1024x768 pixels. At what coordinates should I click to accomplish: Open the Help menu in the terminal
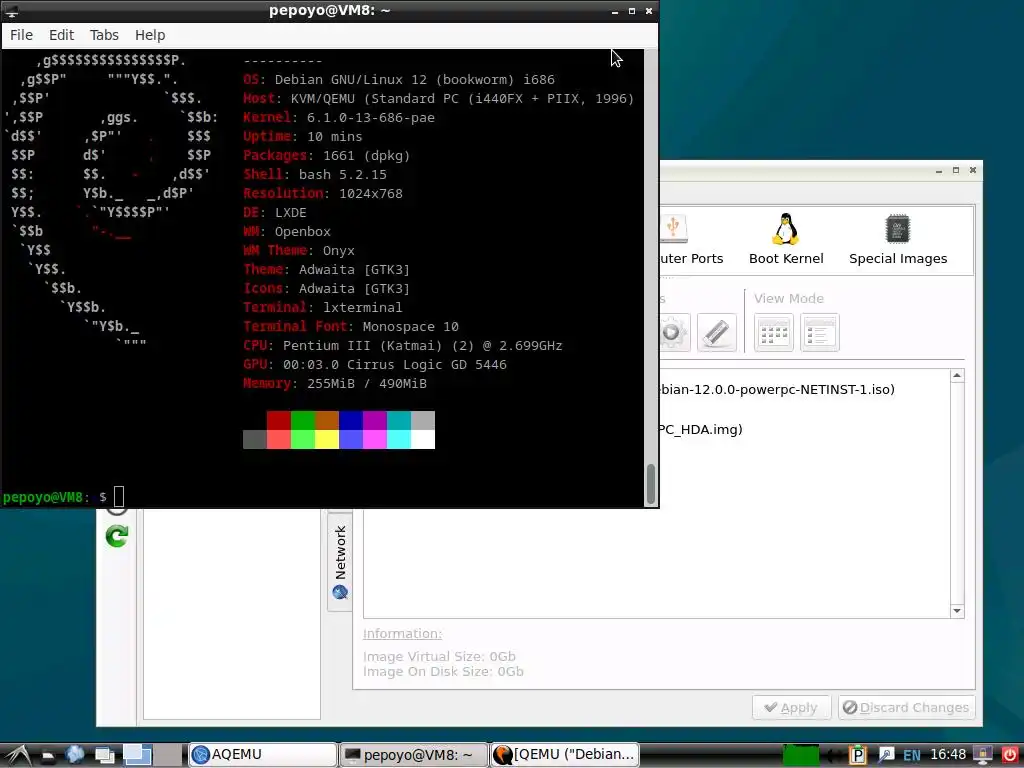(150, 35)
